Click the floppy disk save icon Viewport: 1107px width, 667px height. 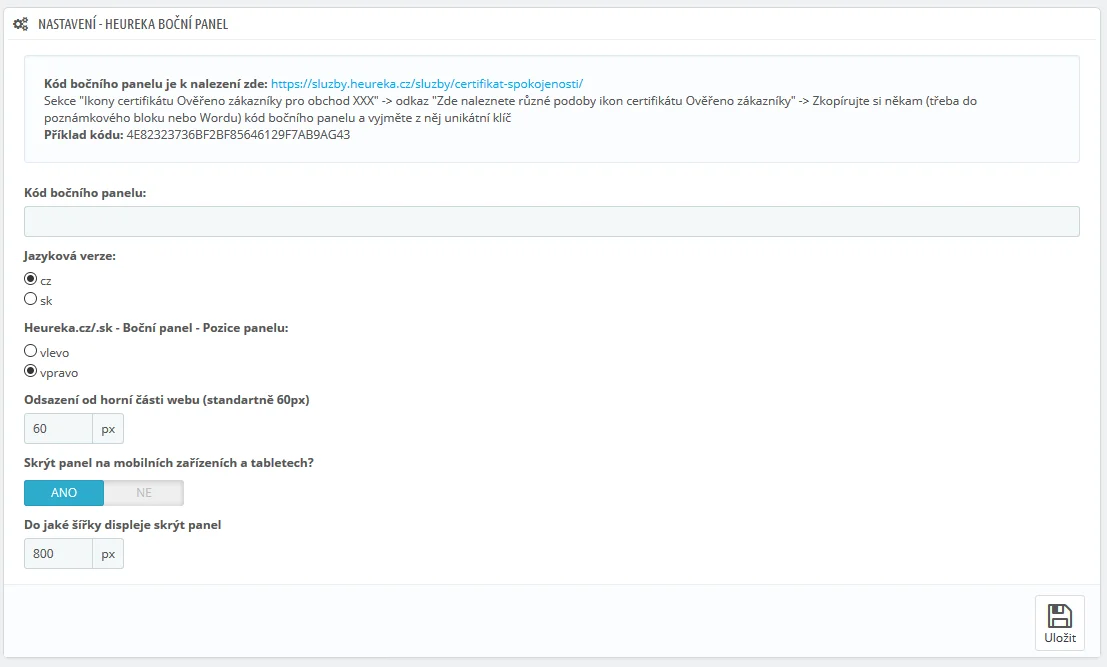click(1059, 615)
